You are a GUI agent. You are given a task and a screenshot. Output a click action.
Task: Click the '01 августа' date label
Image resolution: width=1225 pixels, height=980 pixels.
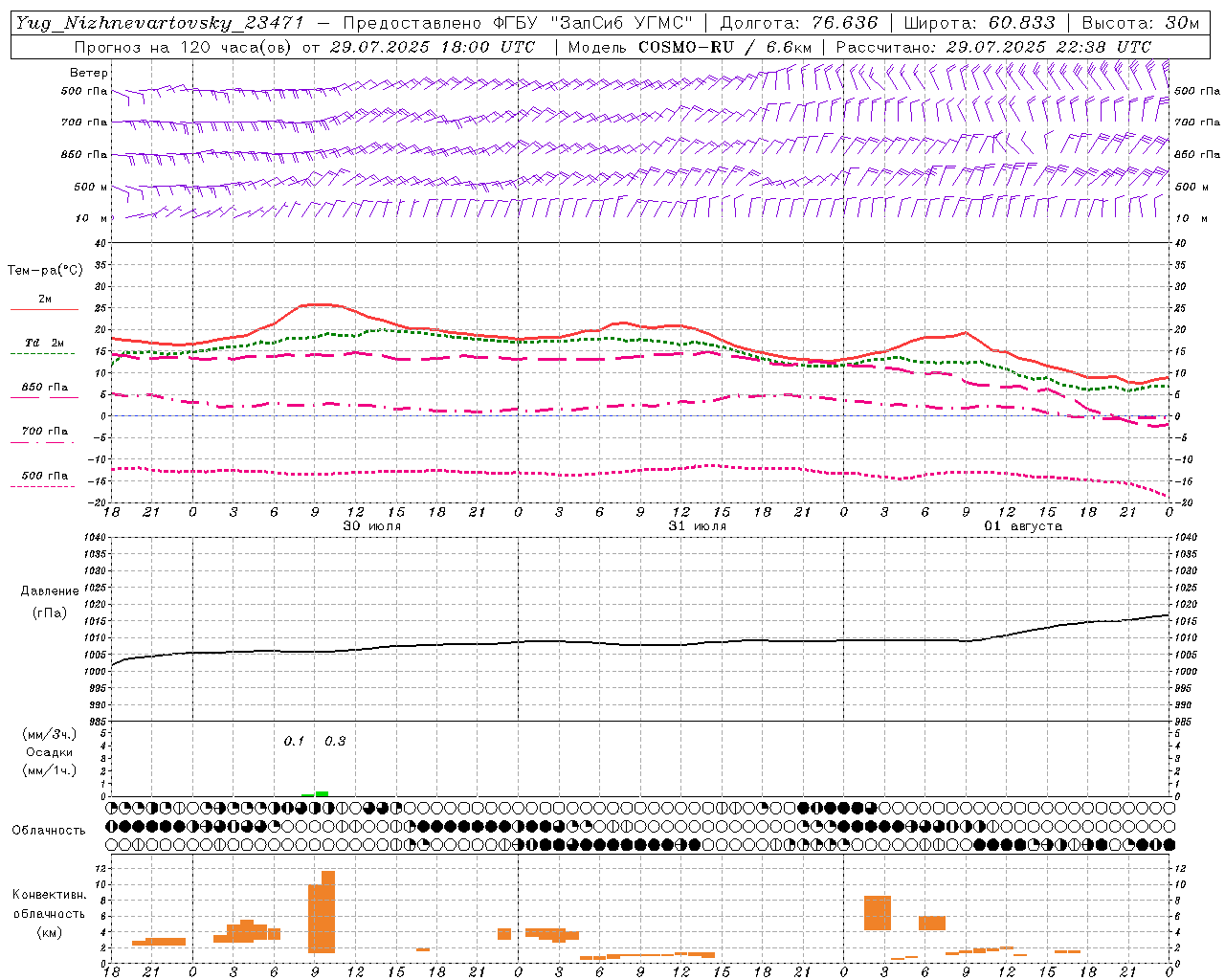(x=1023, y=526)
